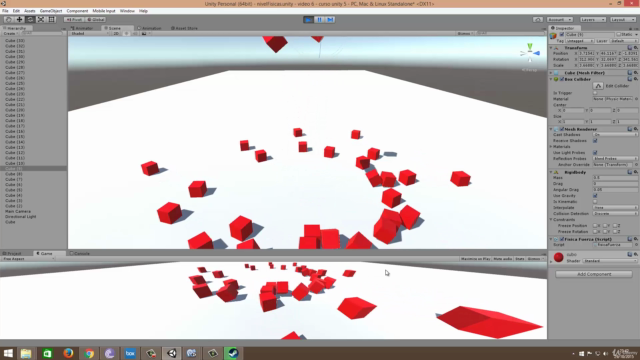Screen dimensions: 640x360
Task: Enable Is Trigger checkbox
Action: pos(595,93)
